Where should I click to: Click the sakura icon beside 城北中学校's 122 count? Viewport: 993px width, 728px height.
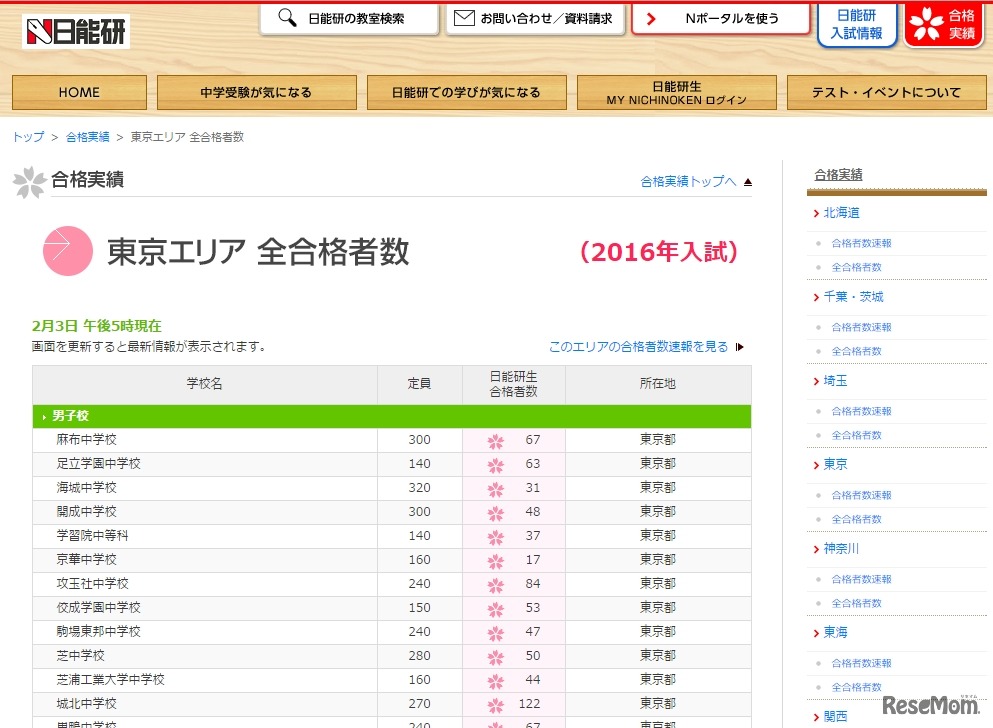496,703
